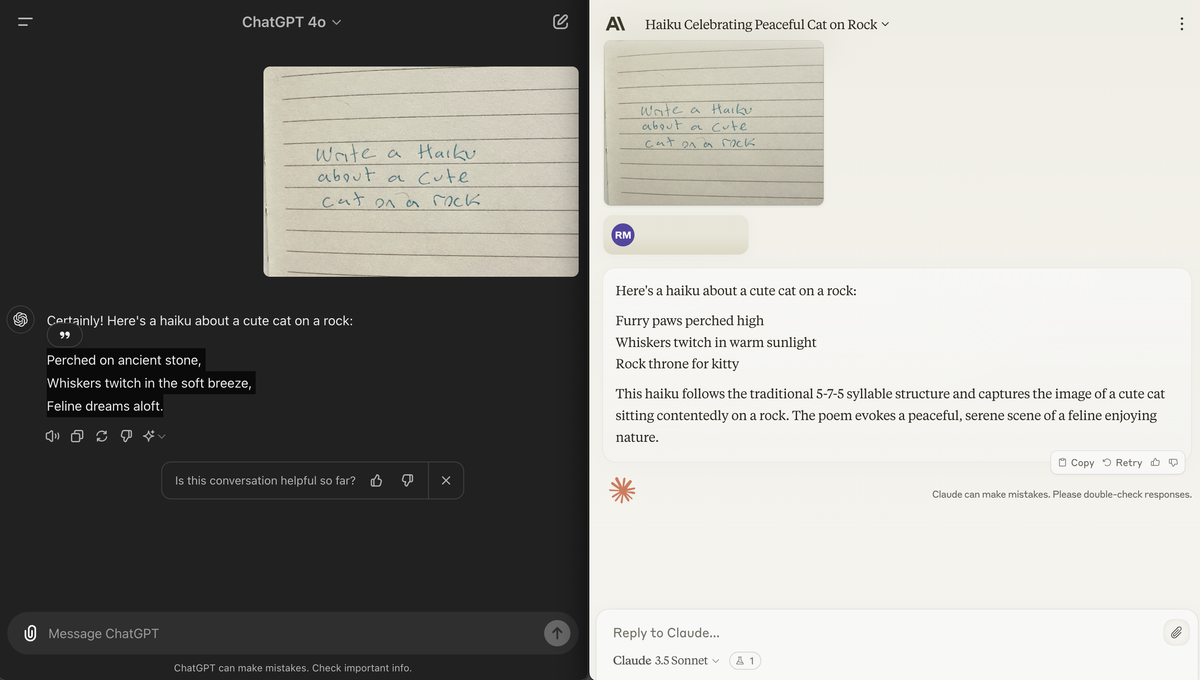The height and width of the screenshot is (680, 1200).
Task: Copy ChatGPT's haiku using the copy icon
Action: click(x=76, y=435)
